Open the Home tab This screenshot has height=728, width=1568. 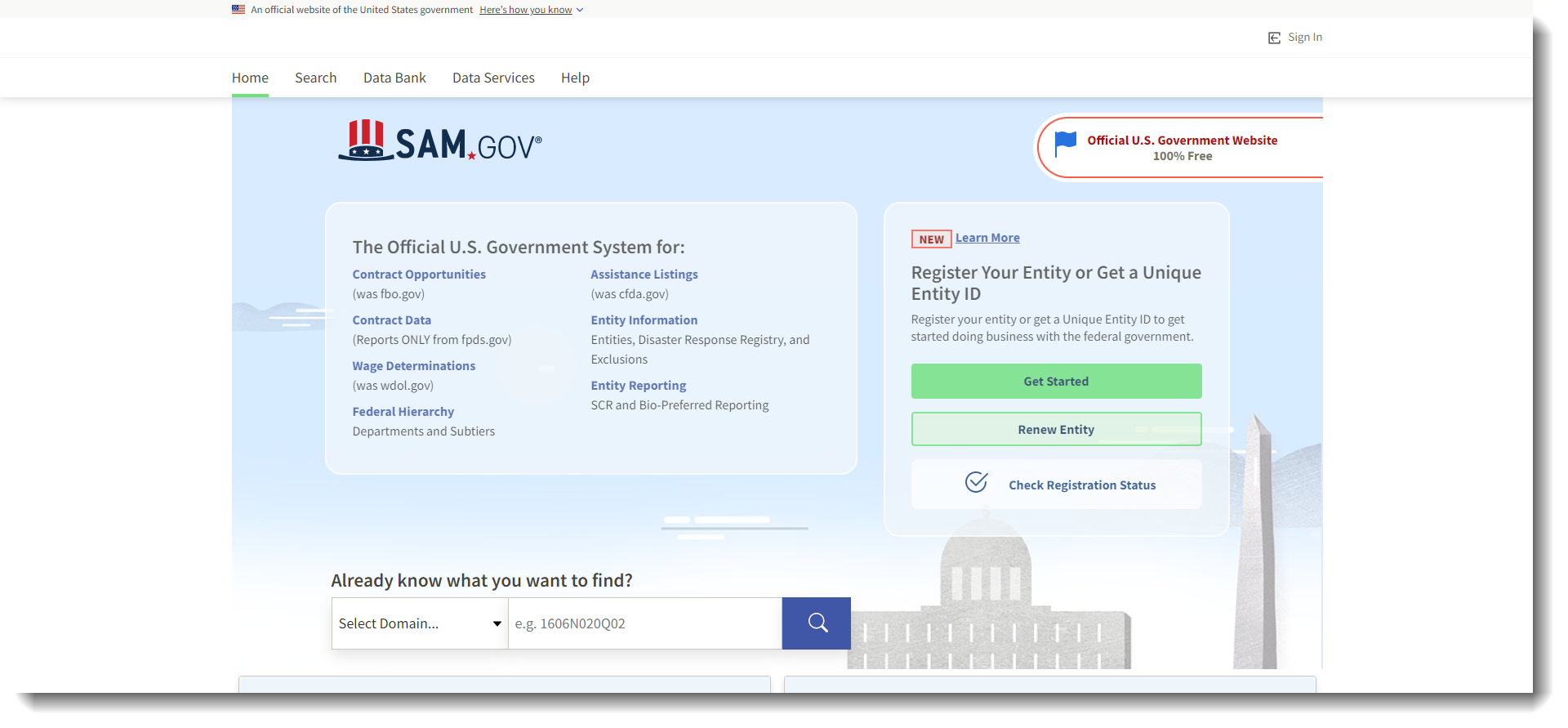tap(250, 78)
